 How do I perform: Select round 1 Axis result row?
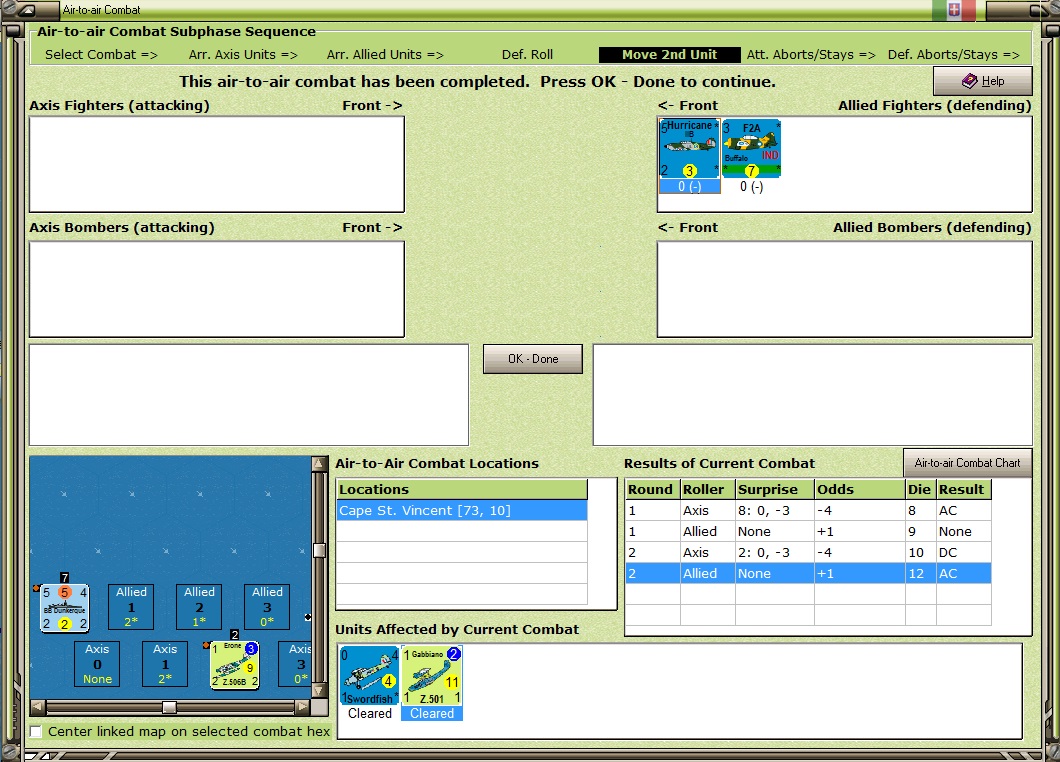tap(809, 510)
